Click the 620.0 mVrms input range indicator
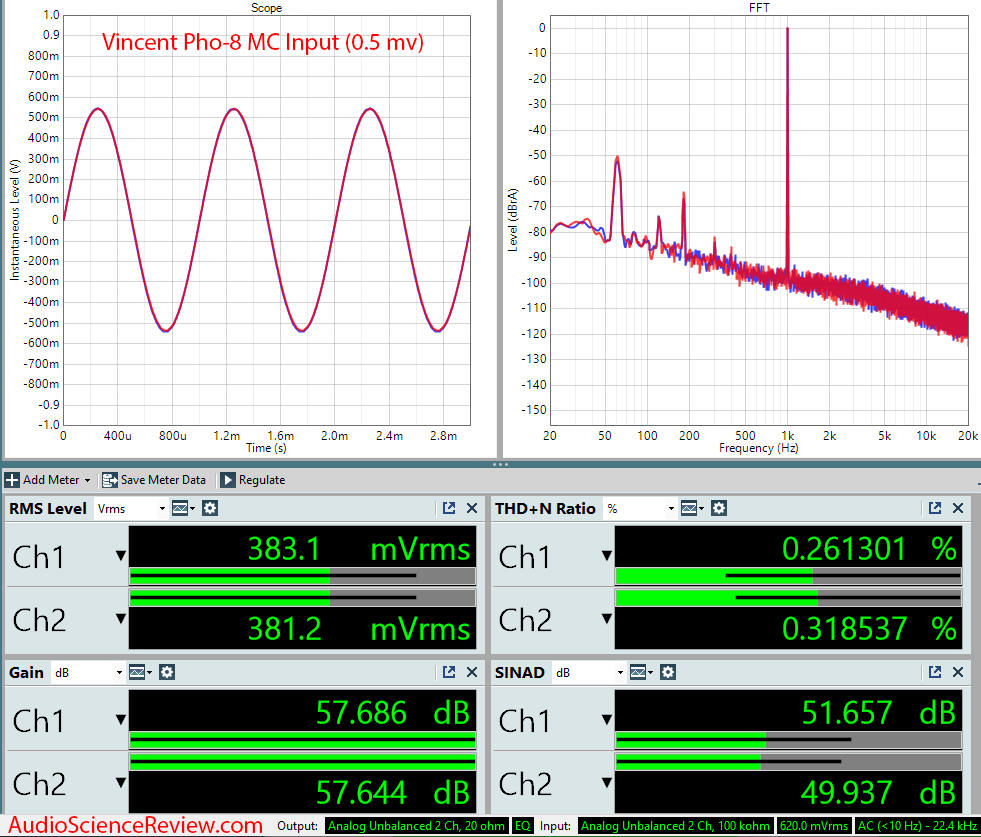 click(x=814, y=826)
